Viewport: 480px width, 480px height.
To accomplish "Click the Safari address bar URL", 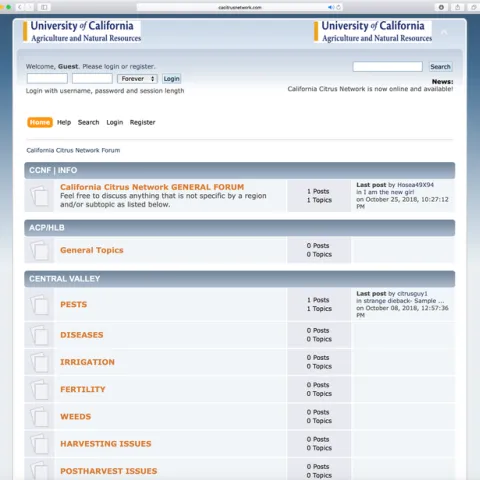I will [x=240, y=7].
